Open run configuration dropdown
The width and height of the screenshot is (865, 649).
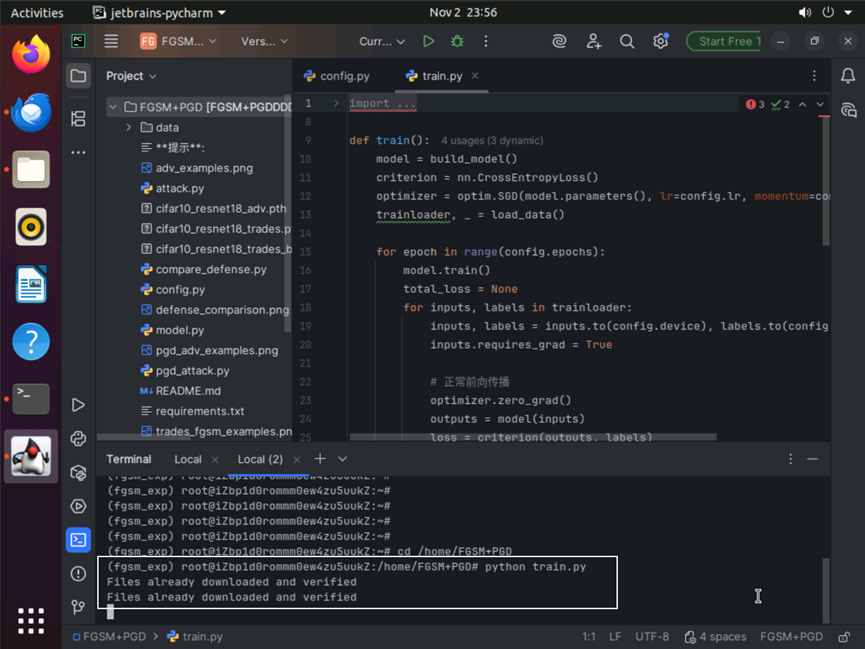[x=382, y=41]
